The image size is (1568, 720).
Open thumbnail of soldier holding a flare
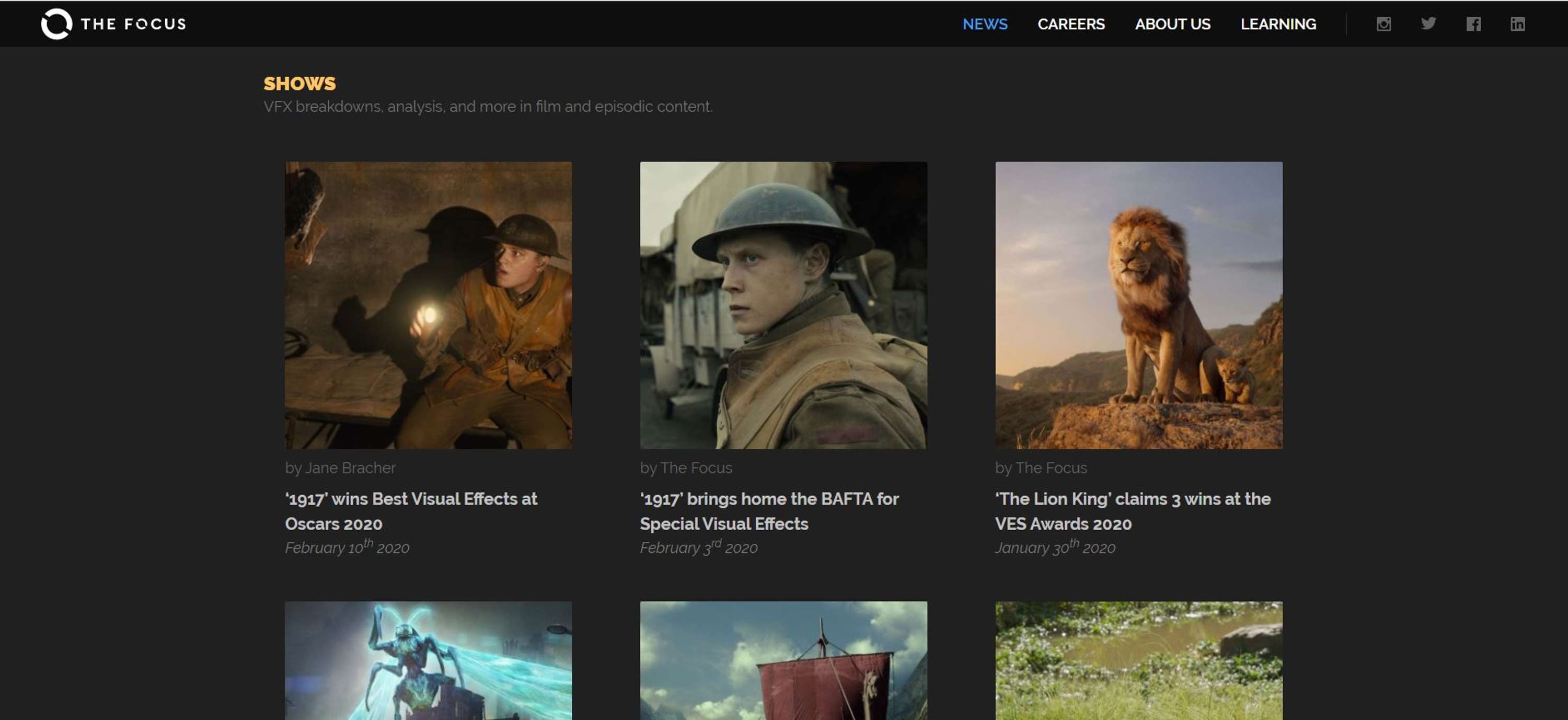click(428, 305)
